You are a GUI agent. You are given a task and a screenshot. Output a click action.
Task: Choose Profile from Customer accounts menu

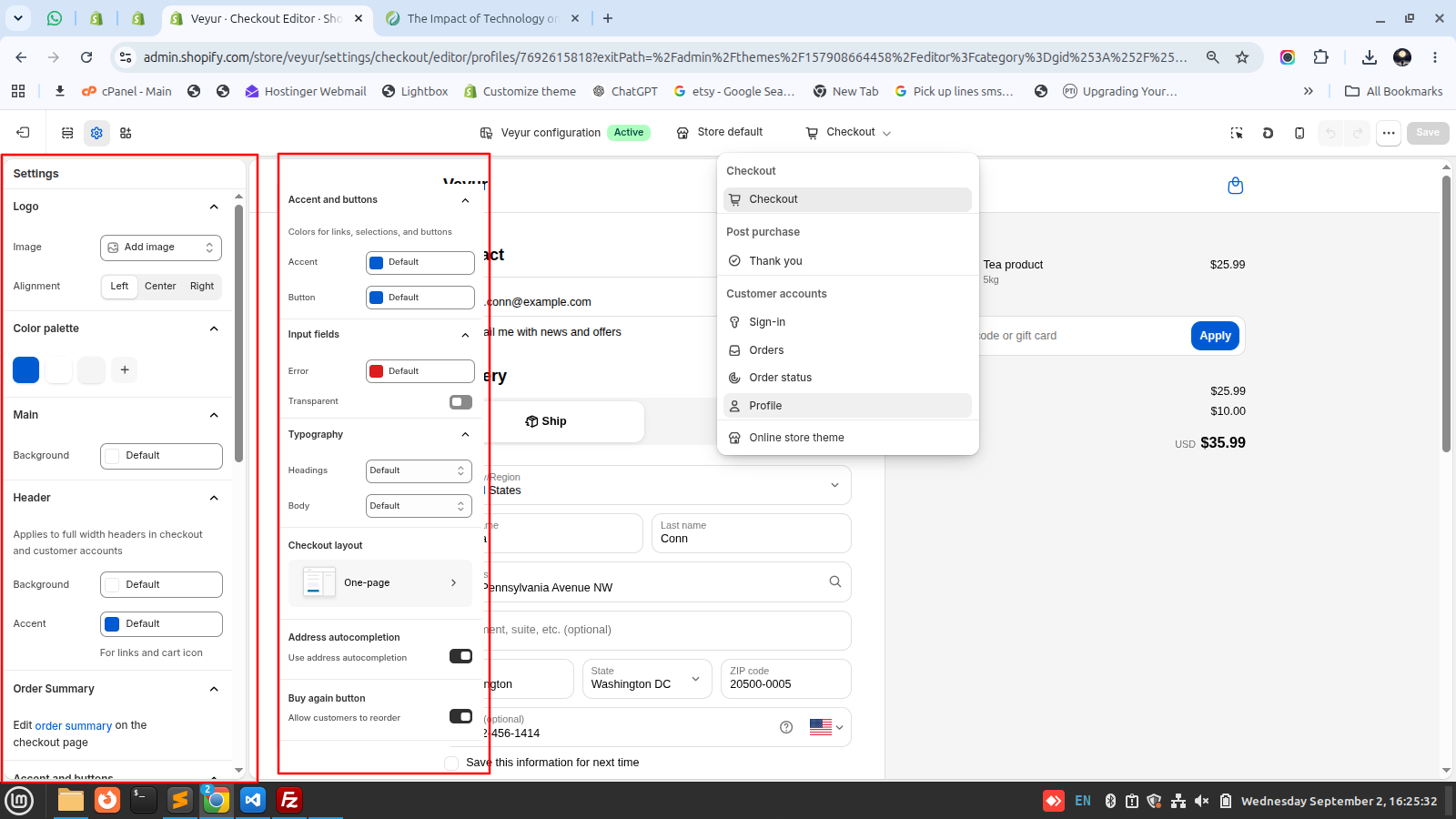847,406
